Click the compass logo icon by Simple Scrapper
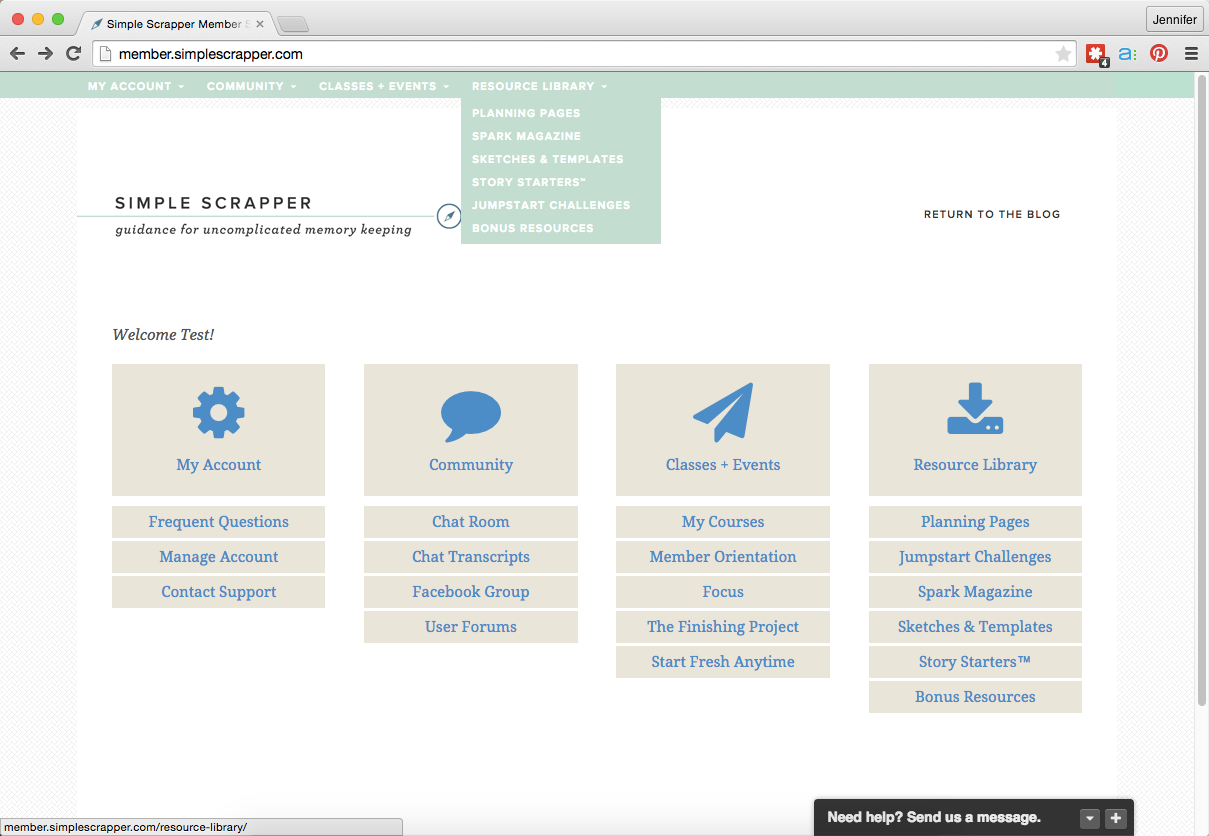Image resolution: width=1209 pixels, height=836 pixels. tap(449, 215)
